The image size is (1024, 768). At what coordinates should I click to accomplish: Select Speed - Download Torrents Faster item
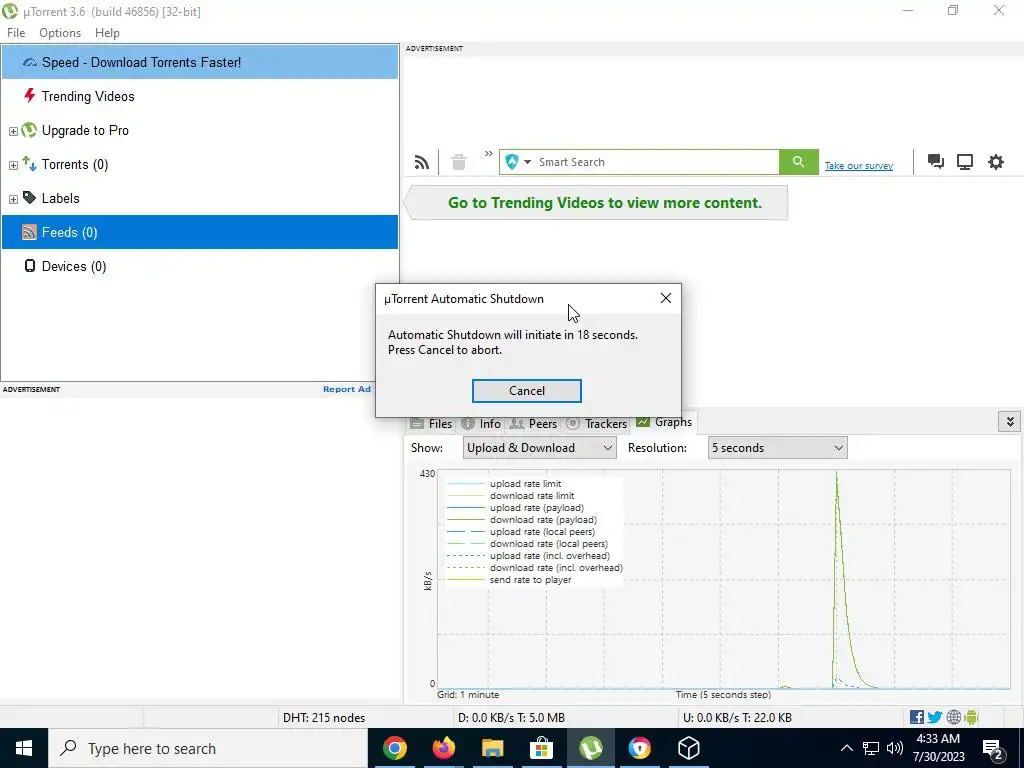click(x=200, y=63)
